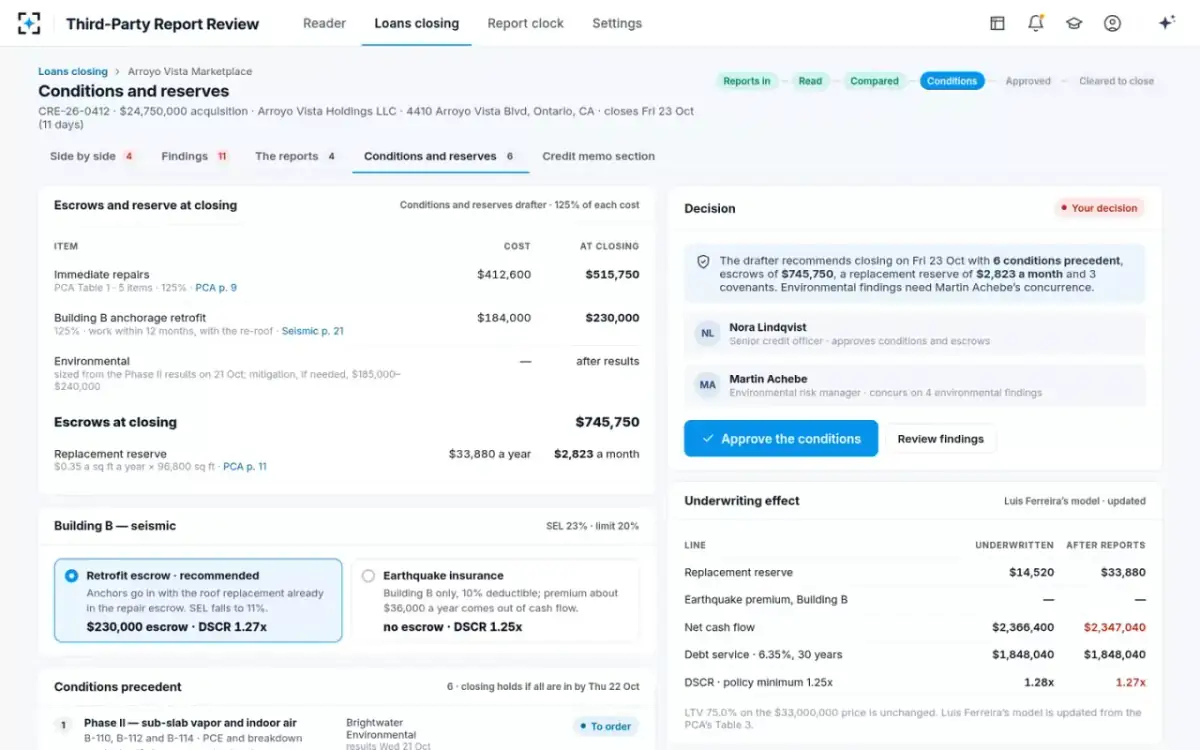Click the Read progress step
Viewport: 1200px width, 750px height.
(810, 81)
